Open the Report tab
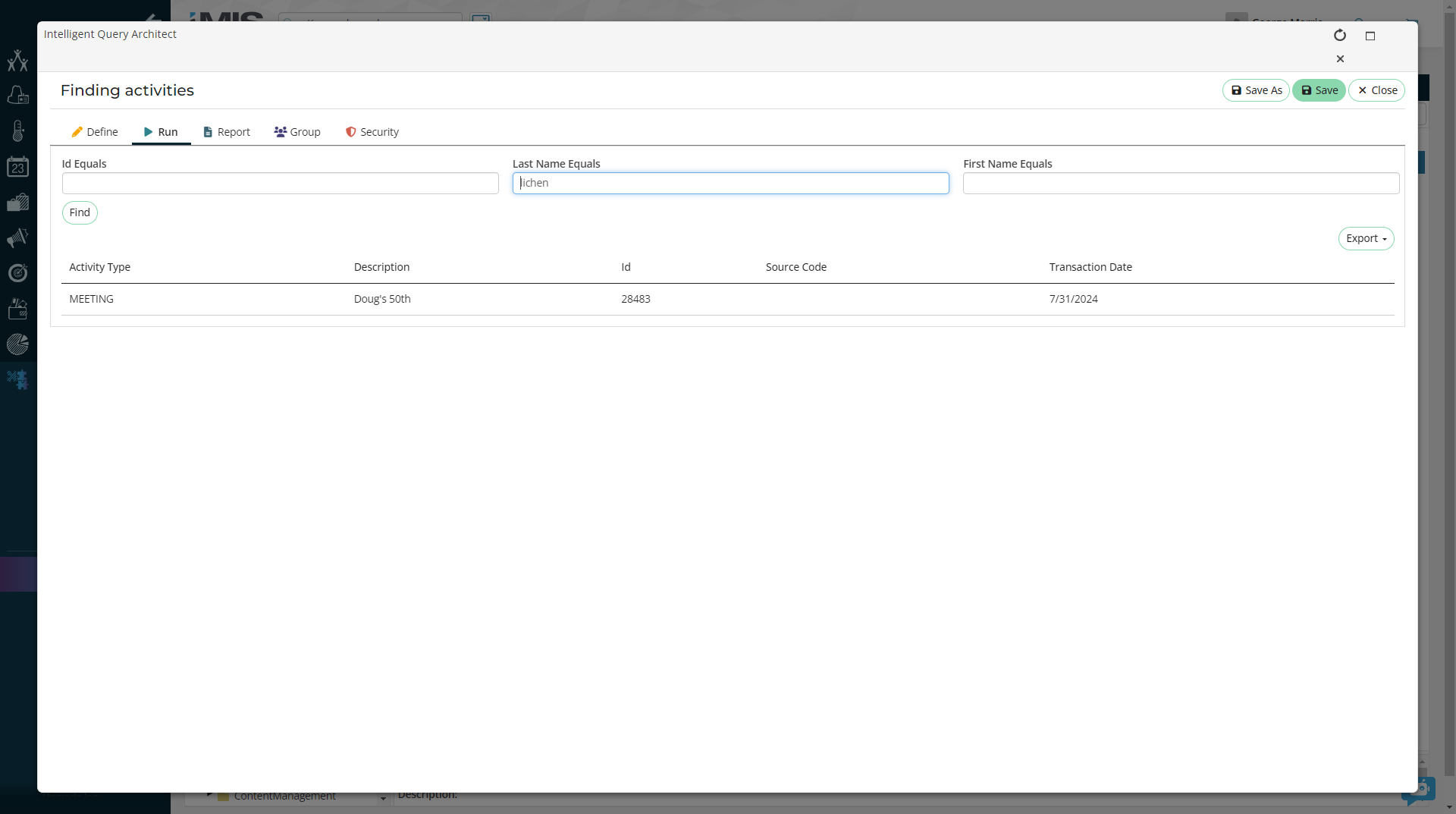1456x814 pixels. coord(227,132)
